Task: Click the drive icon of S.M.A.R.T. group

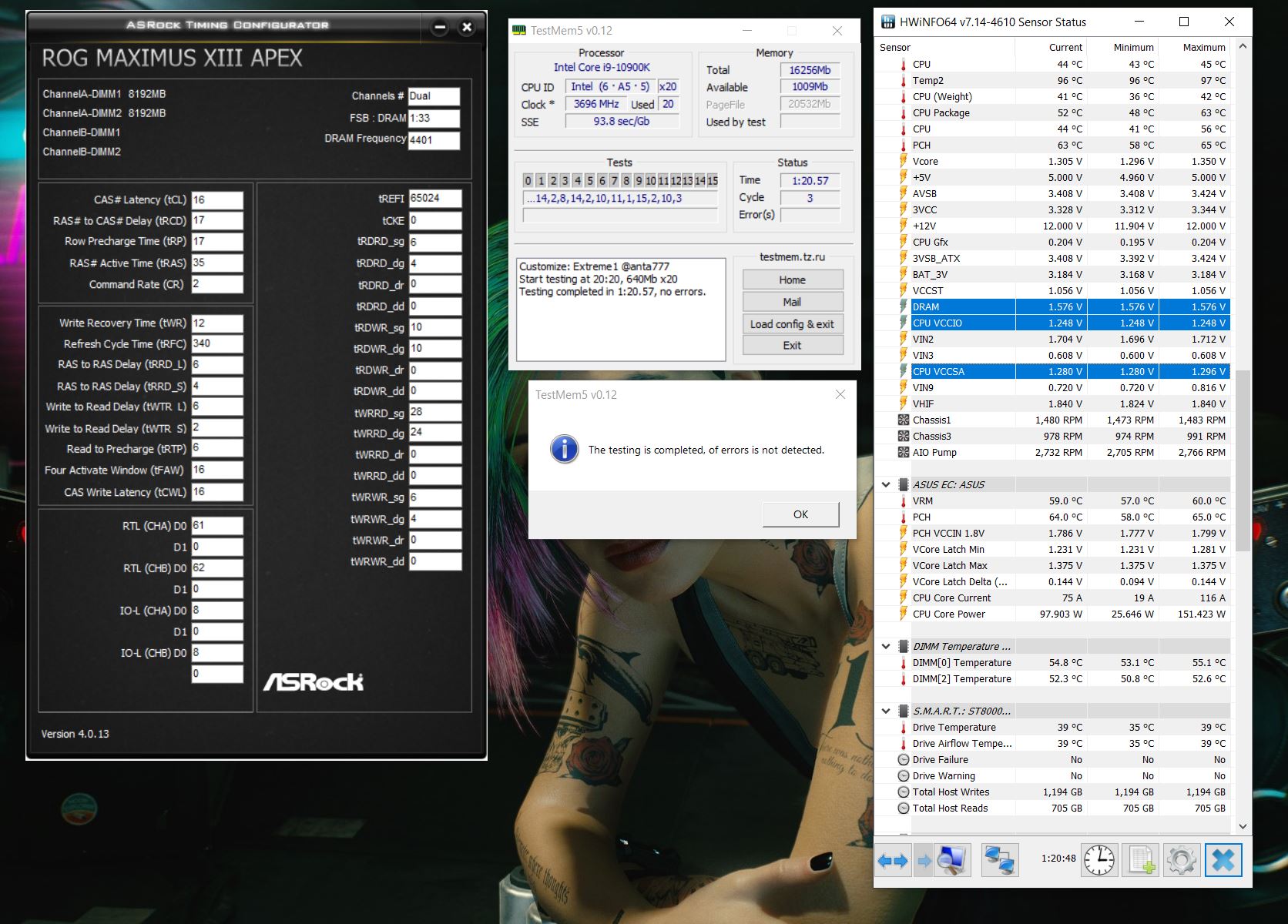Action: (904, 711)
